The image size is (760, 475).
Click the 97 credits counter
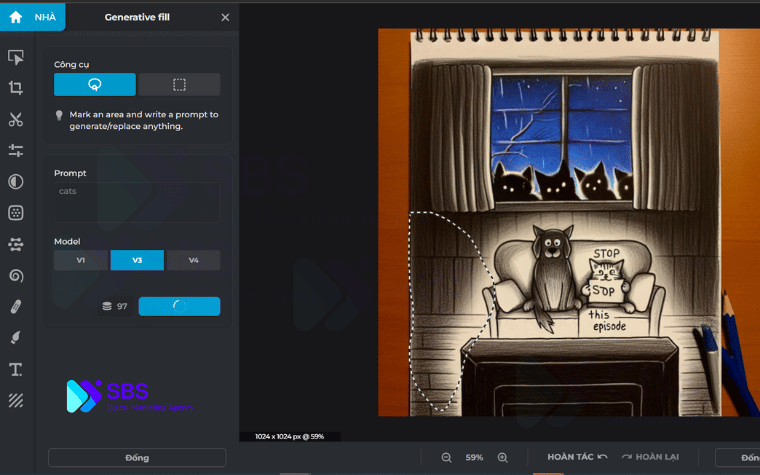[115, 306]
